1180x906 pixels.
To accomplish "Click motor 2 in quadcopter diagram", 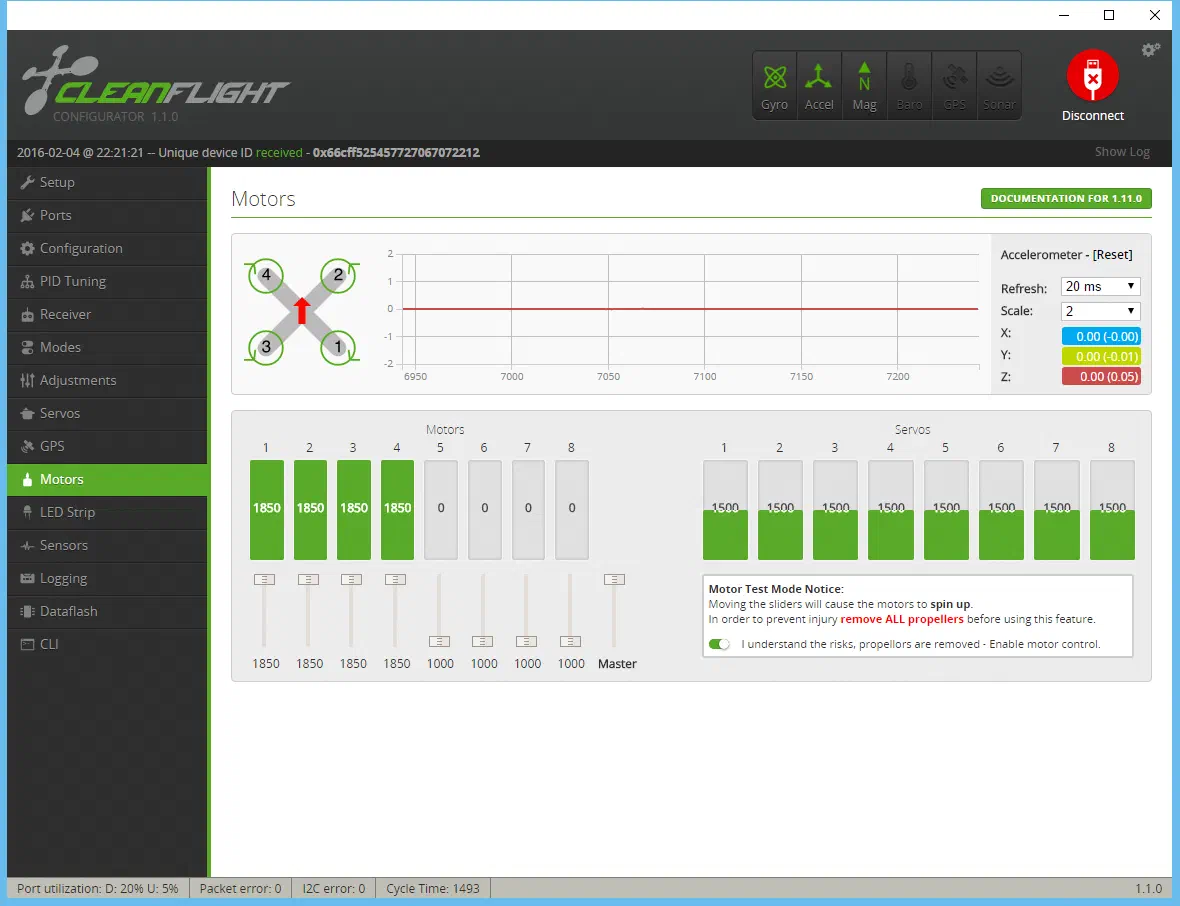I will pos(338,275).
